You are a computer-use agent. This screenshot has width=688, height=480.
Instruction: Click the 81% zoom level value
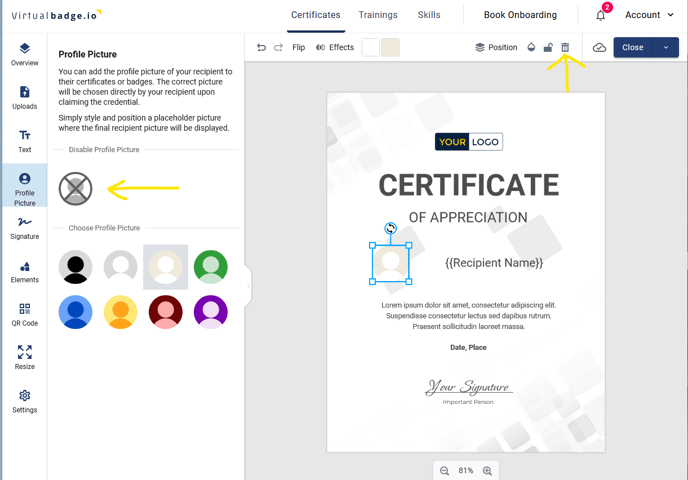(x=466, y=471)
